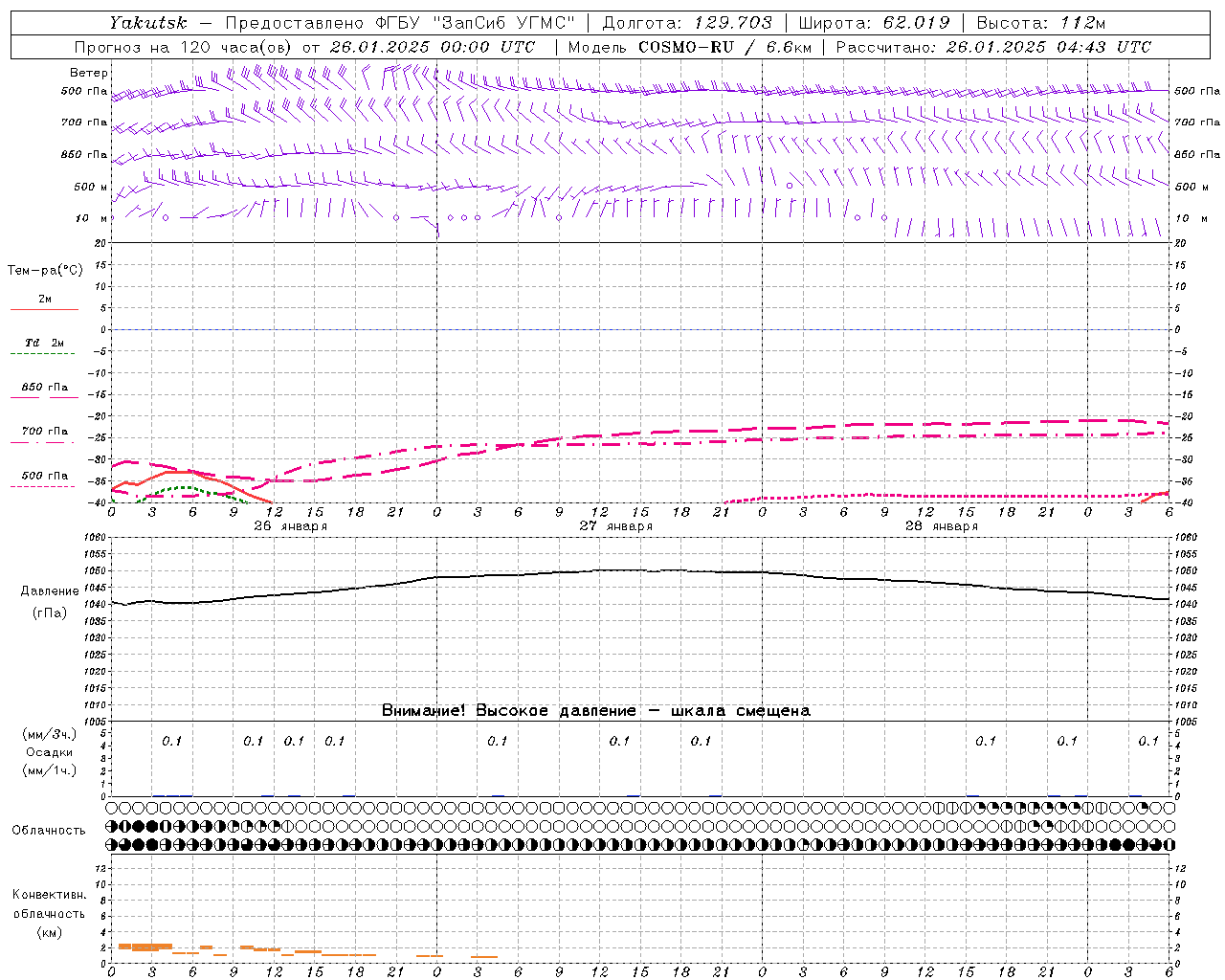
Task: Click the '(км)' unit label of convective cloud
Action: point(50,932)
